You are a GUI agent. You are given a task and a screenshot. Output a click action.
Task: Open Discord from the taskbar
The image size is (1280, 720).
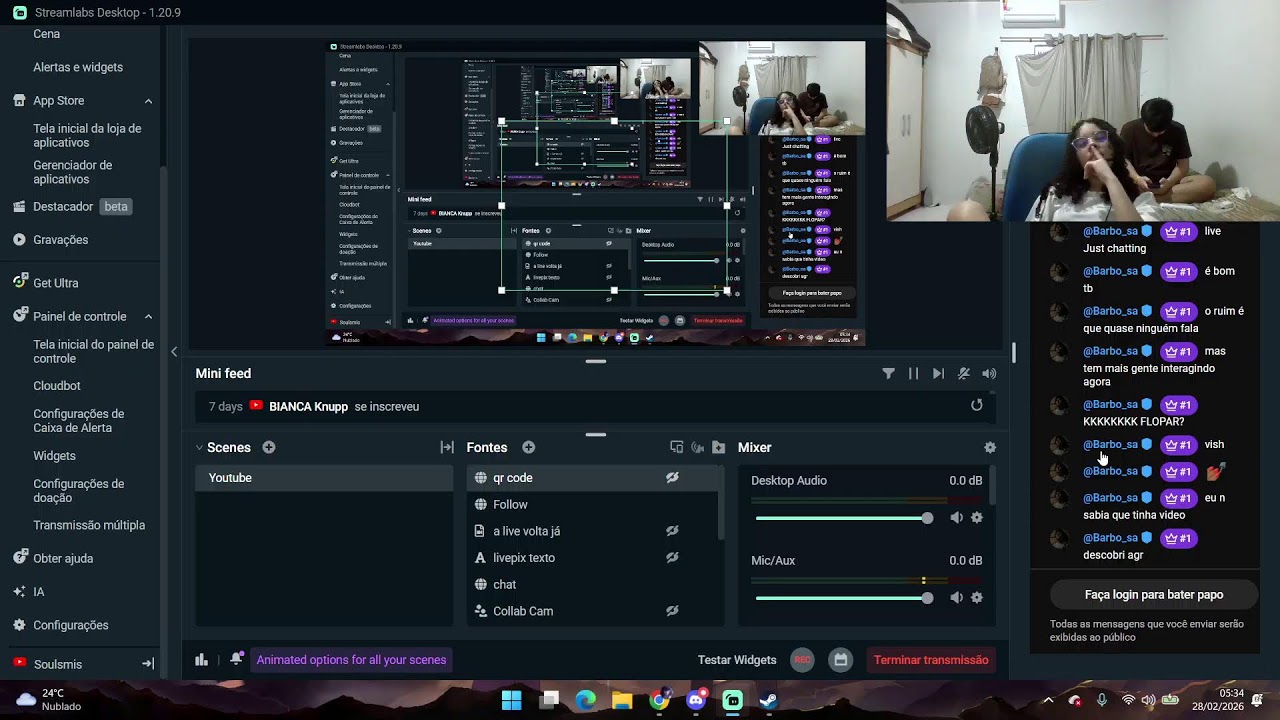696,700
